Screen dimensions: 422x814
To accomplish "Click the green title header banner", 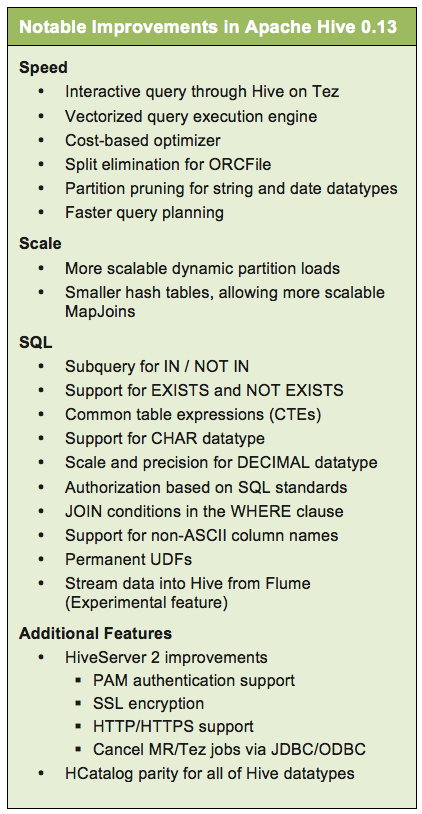I will 211,27.
